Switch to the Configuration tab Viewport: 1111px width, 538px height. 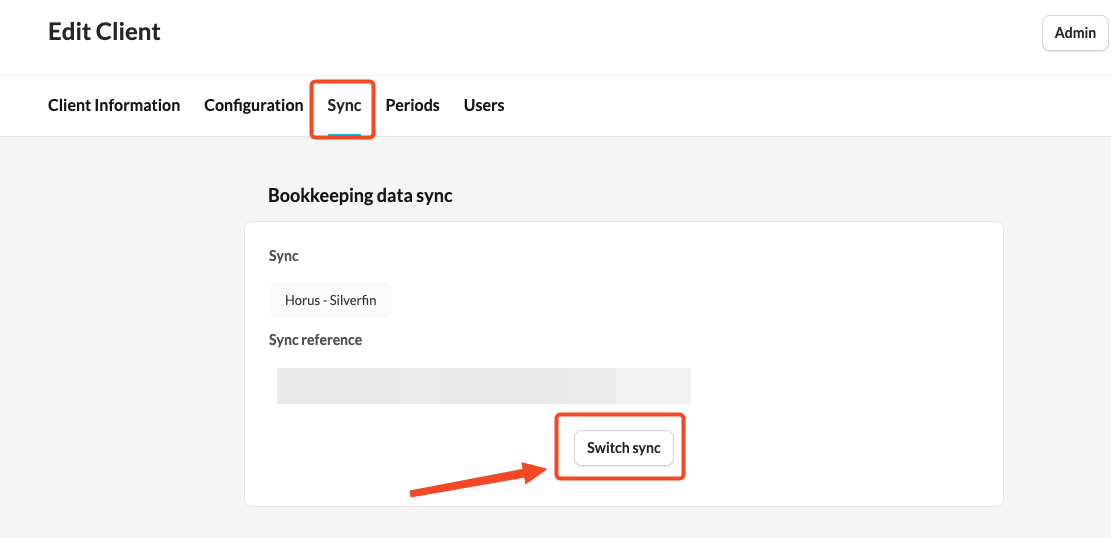pyautogui.click(x=253, y=105)
